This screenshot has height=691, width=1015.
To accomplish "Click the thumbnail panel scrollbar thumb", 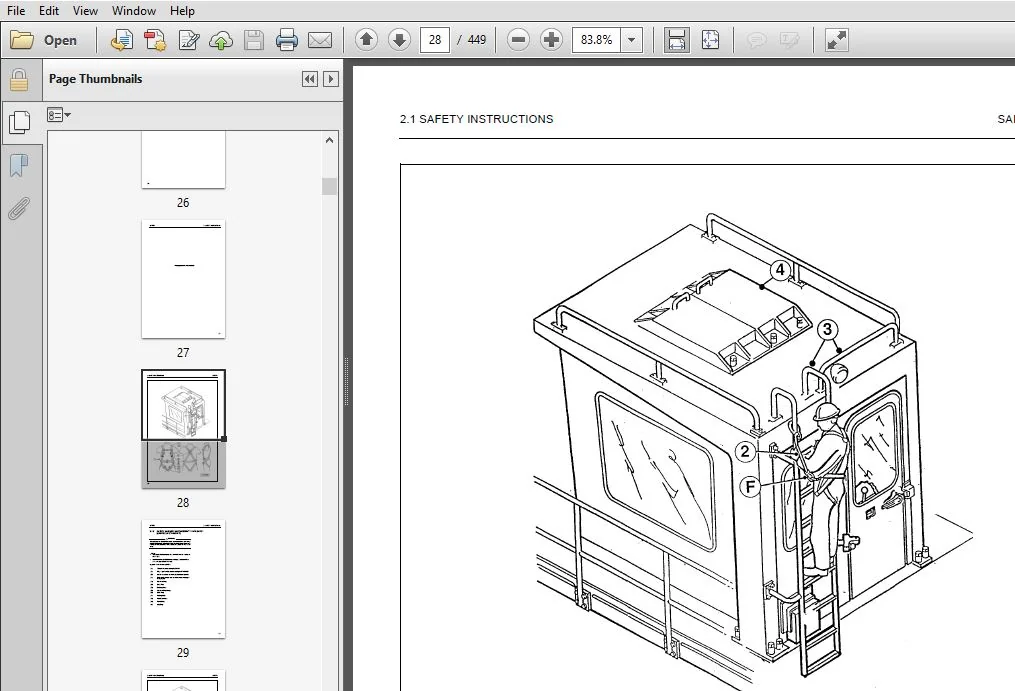I will [329, 186].
